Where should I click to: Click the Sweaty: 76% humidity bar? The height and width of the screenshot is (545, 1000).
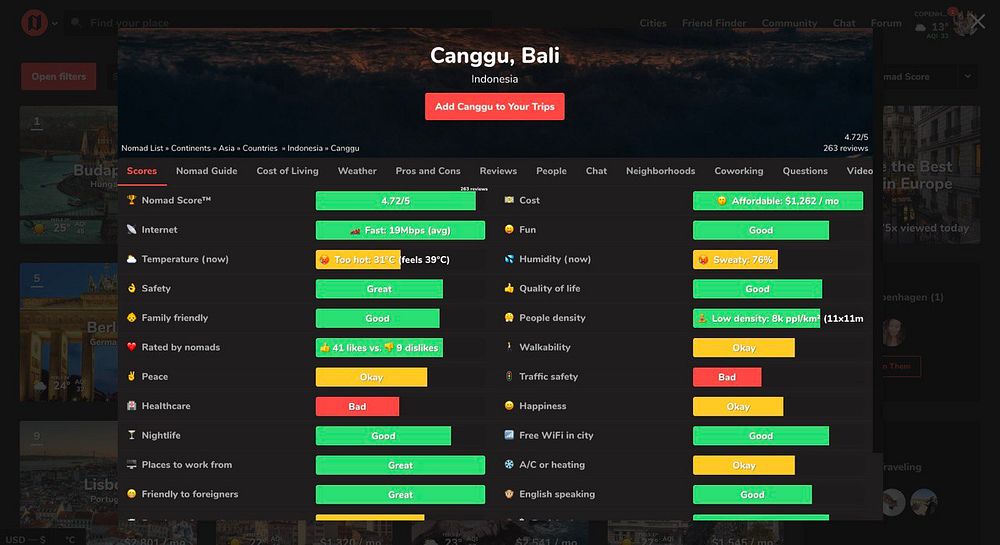pos(735,259)
